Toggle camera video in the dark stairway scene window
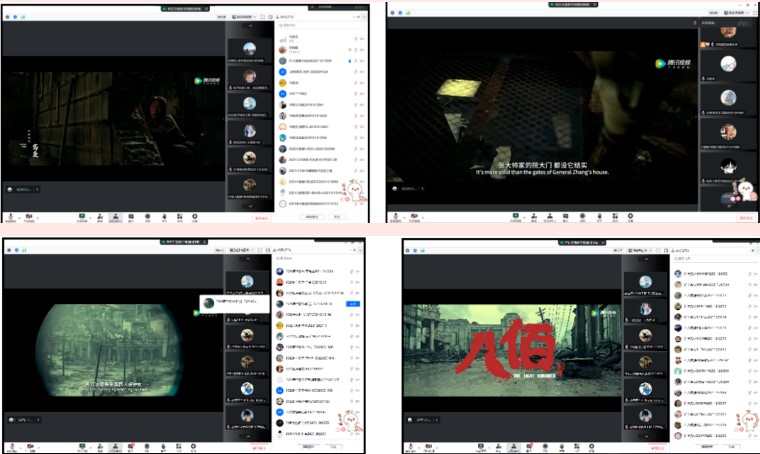Viewport: 760px width, 454px height. (29, 217)
